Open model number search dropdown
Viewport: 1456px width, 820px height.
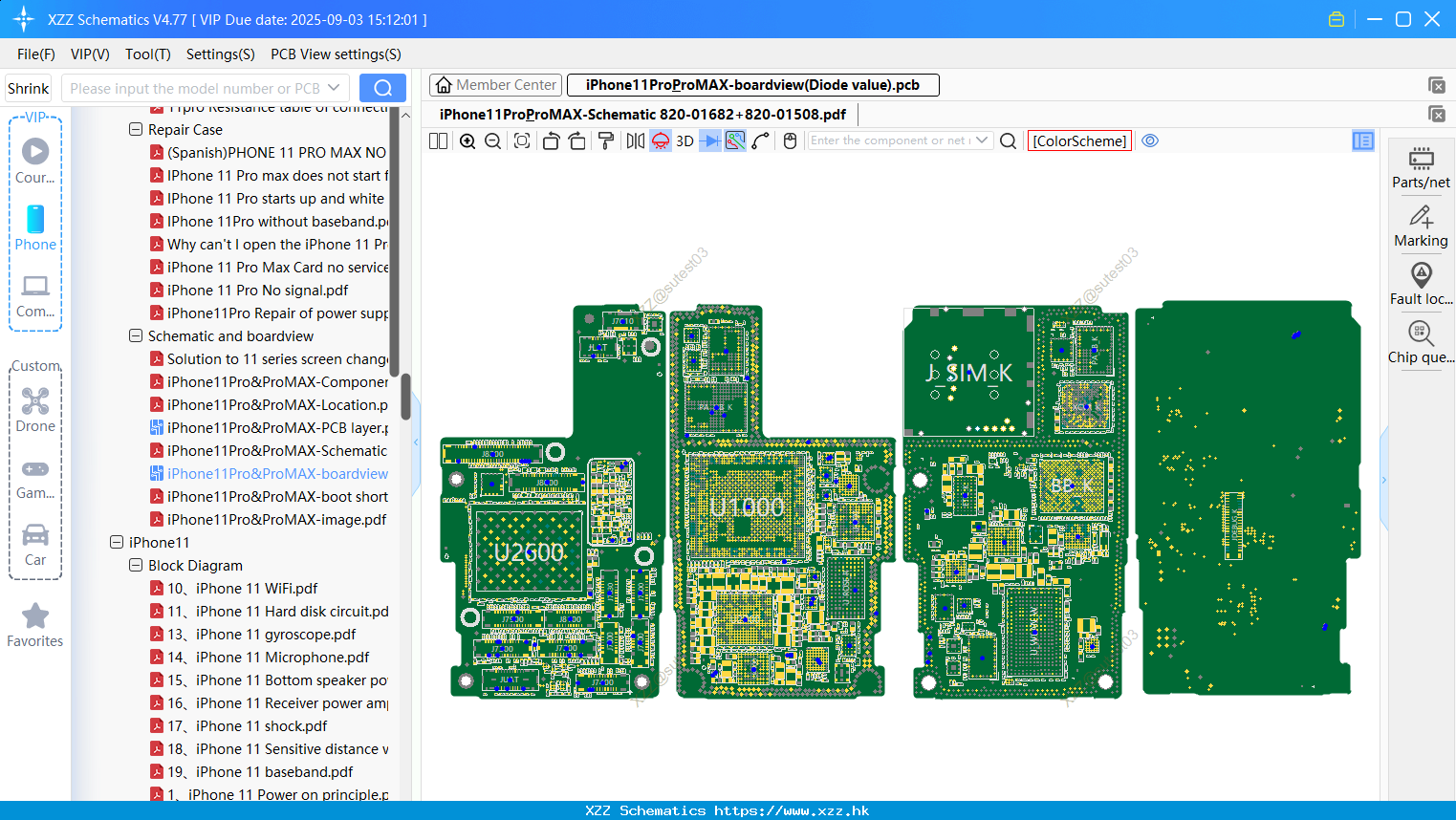point(334,88)
